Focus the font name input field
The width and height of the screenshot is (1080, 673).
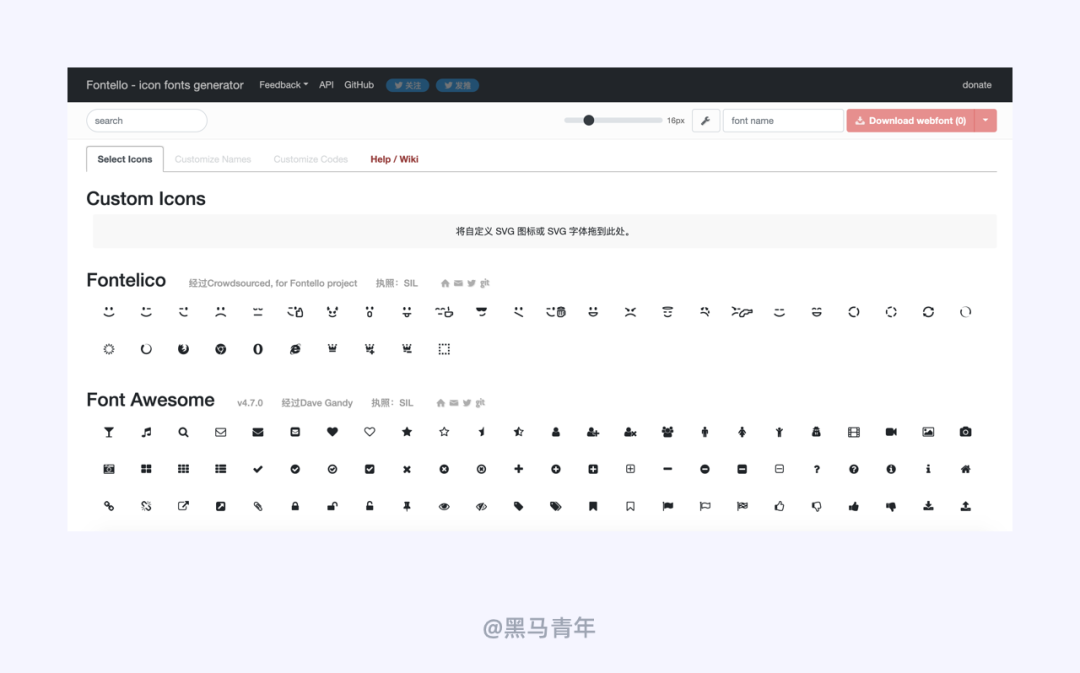click(783, 121)
